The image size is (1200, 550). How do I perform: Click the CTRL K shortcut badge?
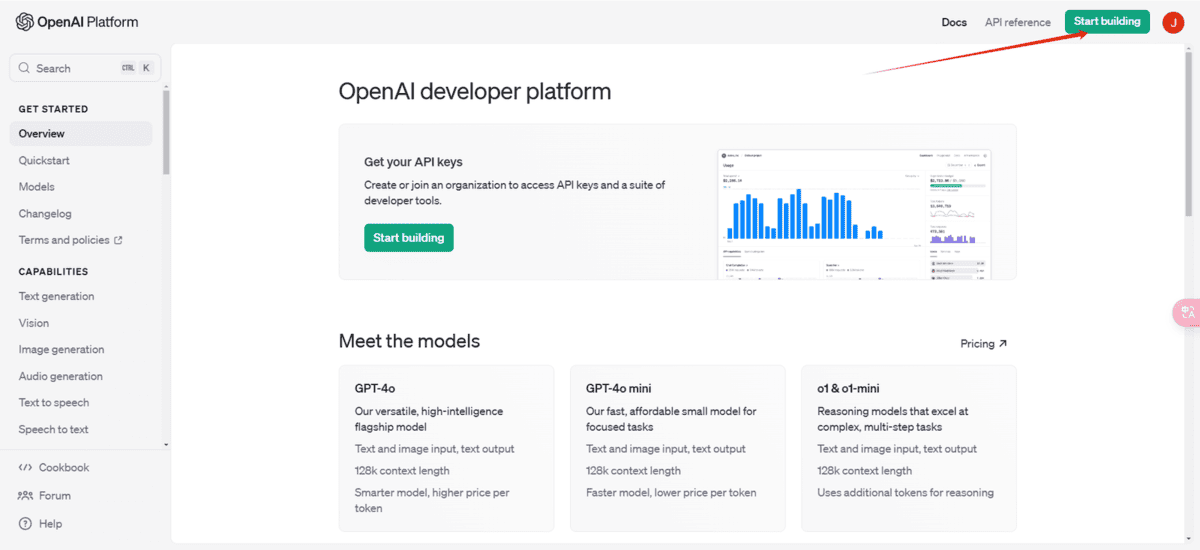click(x=136, y=68)
